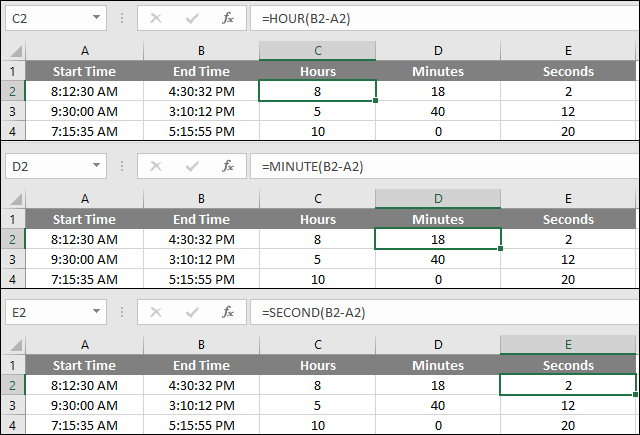Click 'End Time' header cell in MINUTE sheet
Screen dimensions: 640x435
[x=201, y=220]
